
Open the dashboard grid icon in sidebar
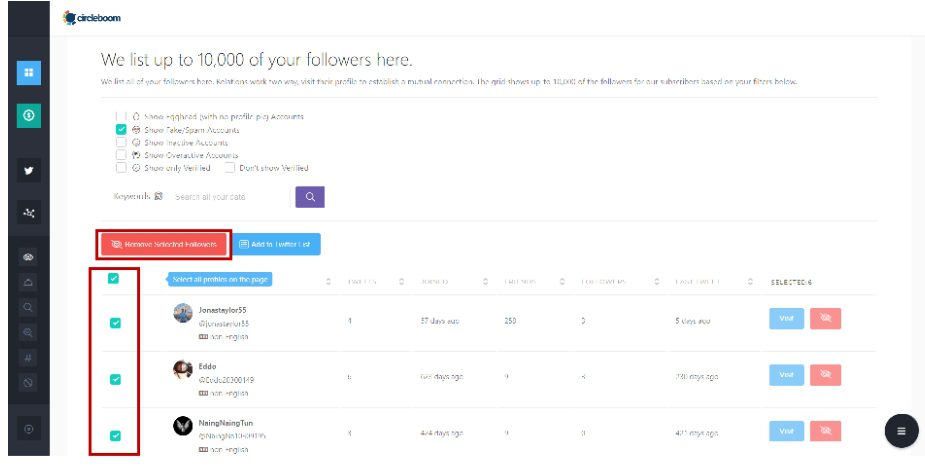pos(28,72)
